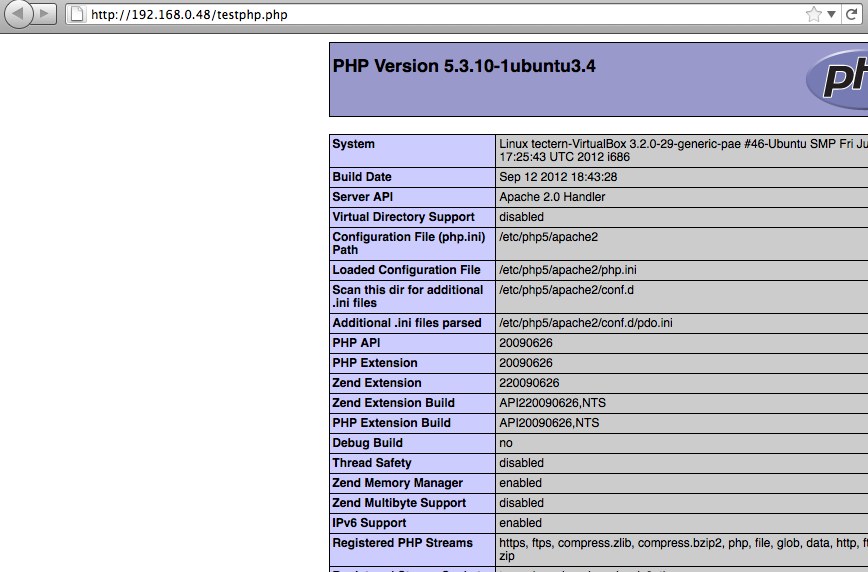Image resolution: width=868 pixels, height=572 pixels.
Task: Select the value Sep 12 2012 18:43:28
Action: tap(558, 177)
